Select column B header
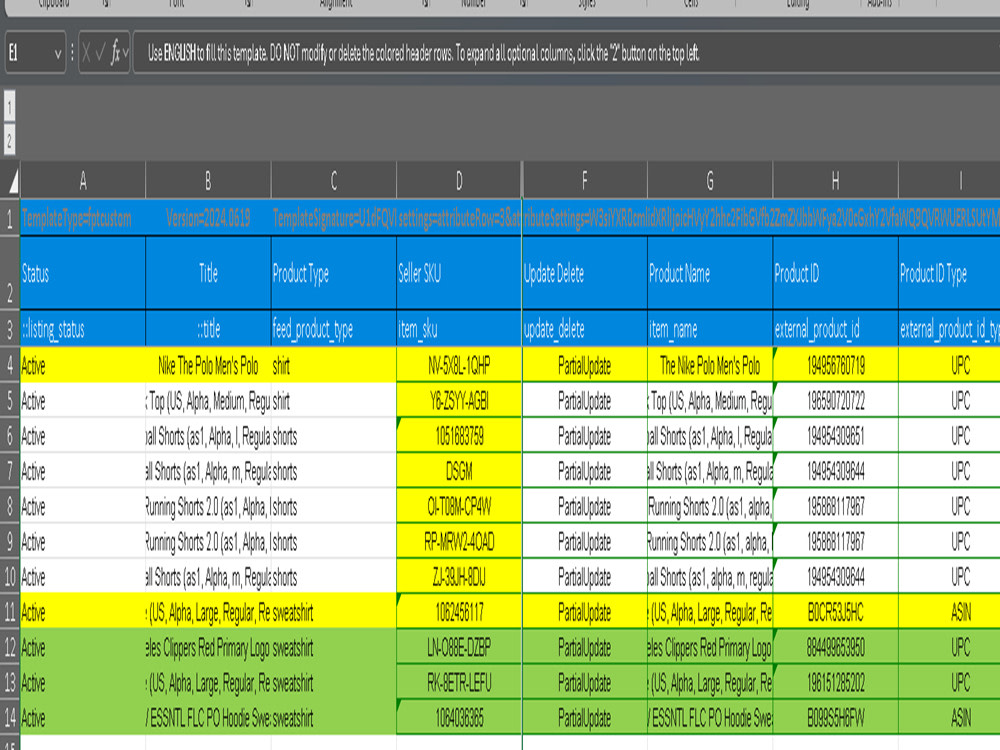The height and width of the screenshot is (750, 1000). coord(208,180)
